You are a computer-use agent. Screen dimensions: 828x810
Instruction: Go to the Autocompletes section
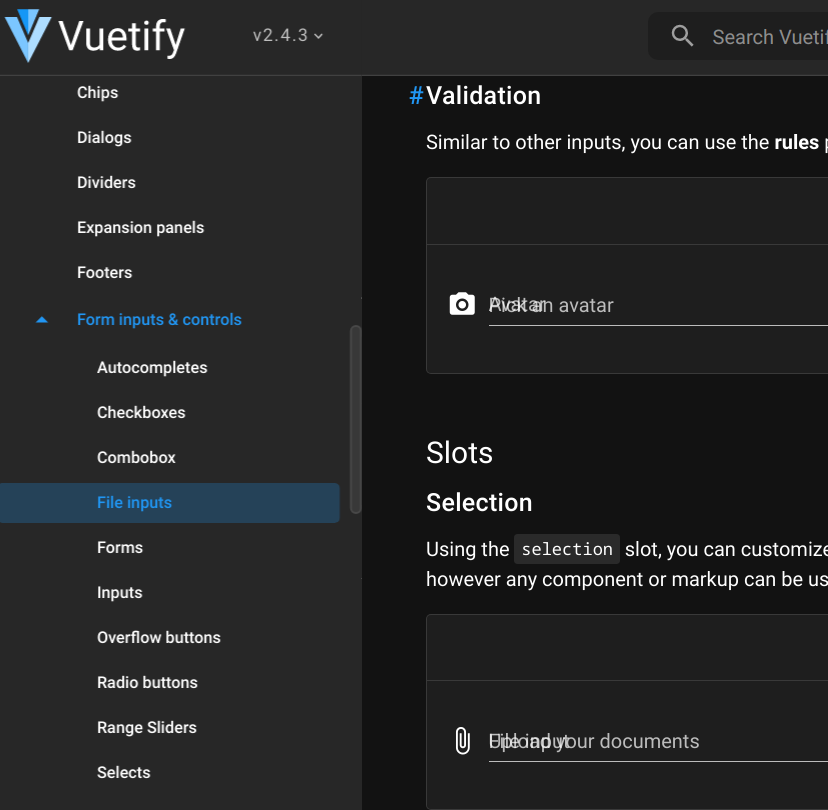[152, 367]
